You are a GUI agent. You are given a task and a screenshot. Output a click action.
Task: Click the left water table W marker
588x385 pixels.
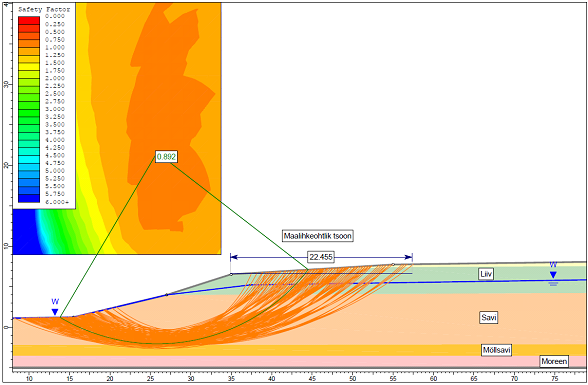(55, 307)
